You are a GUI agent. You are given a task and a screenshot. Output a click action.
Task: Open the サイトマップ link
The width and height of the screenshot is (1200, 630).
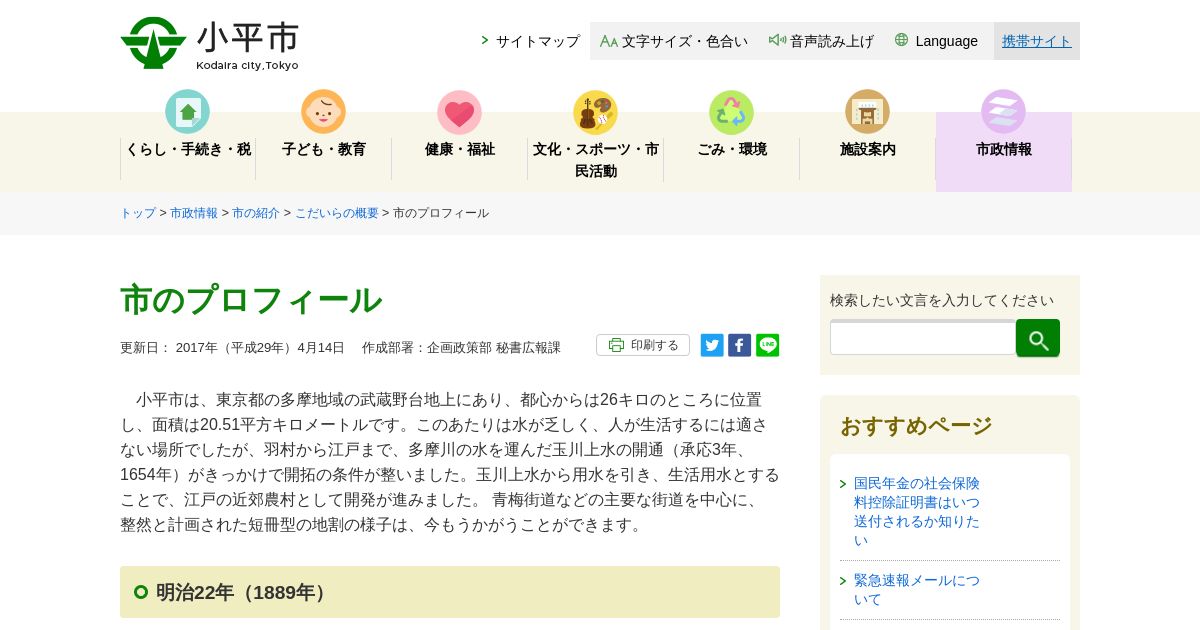538,41
